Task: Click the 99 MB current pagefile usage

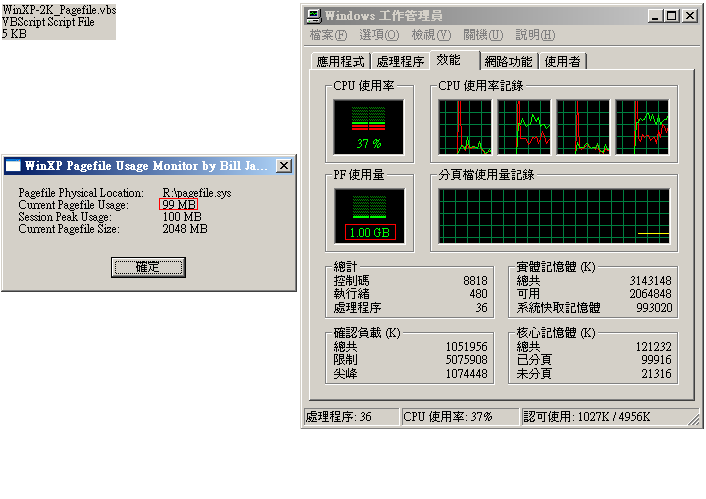Action: (179, 204)
